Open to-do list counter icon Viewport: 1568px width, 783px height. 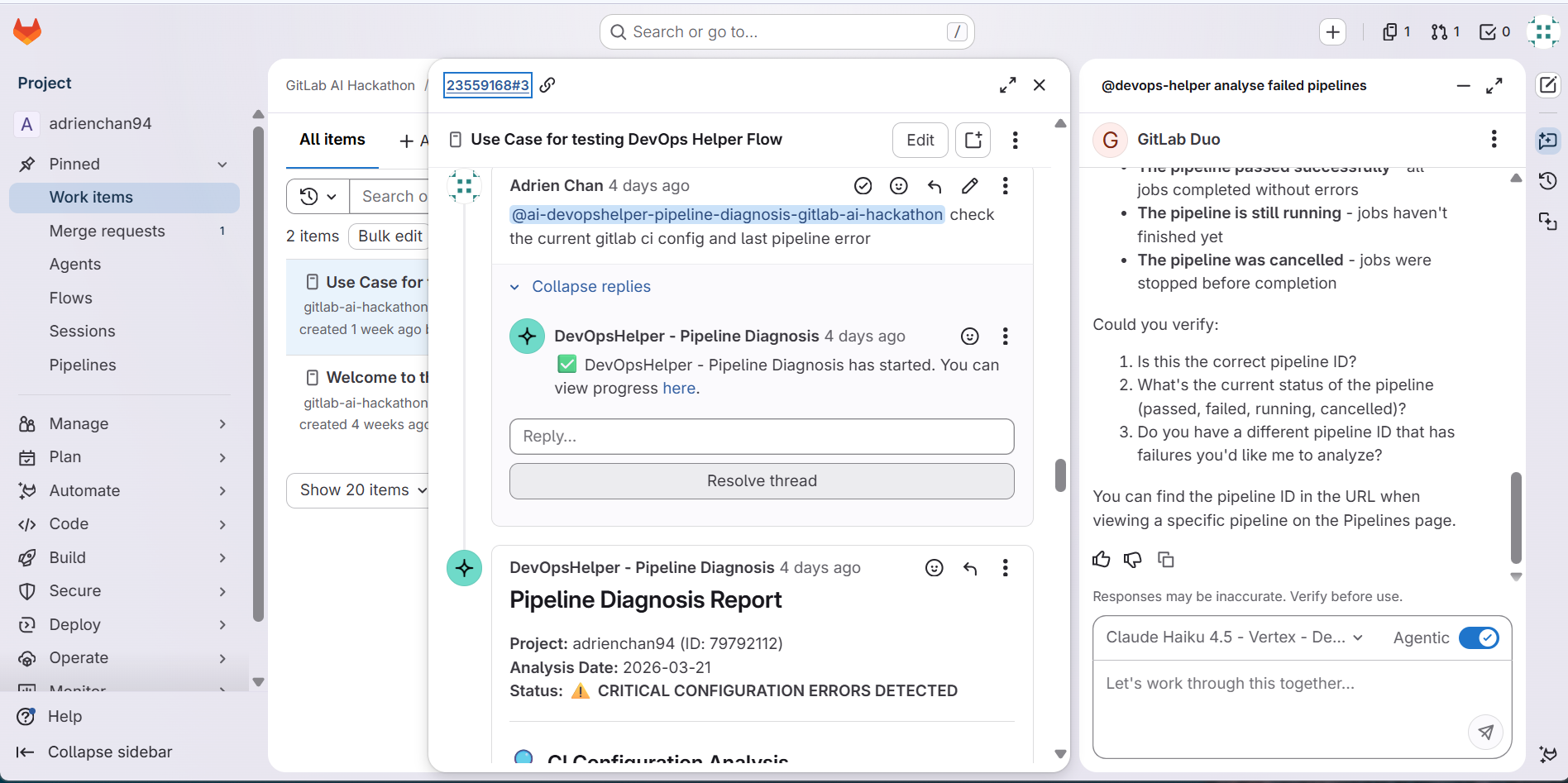[1494, 32]
